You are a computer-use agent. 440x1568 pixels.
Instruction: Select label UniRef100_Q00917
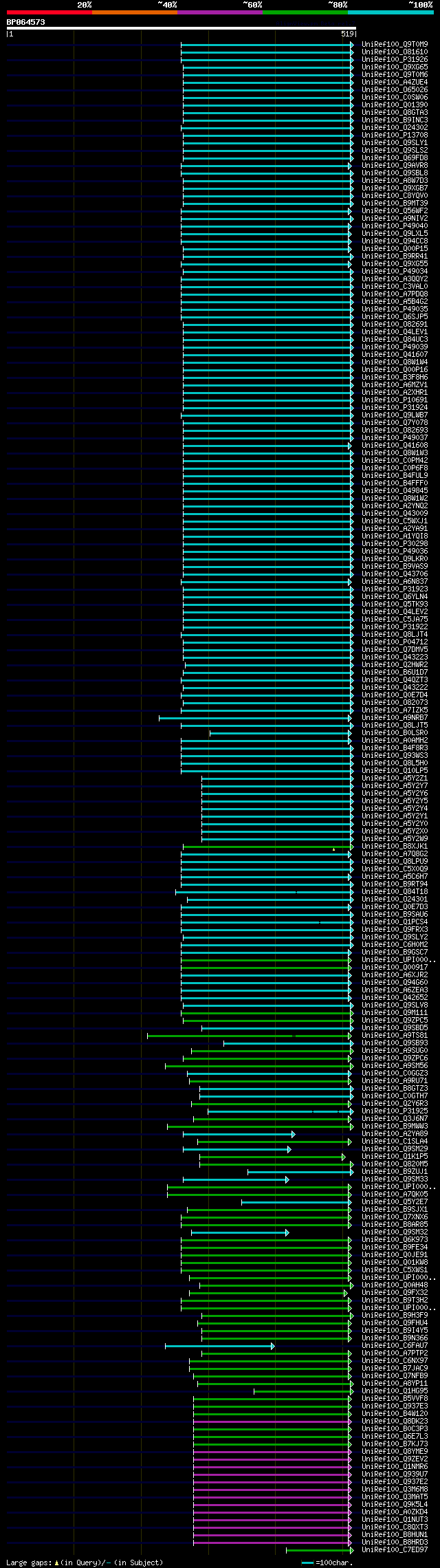(x=395, y=967)
